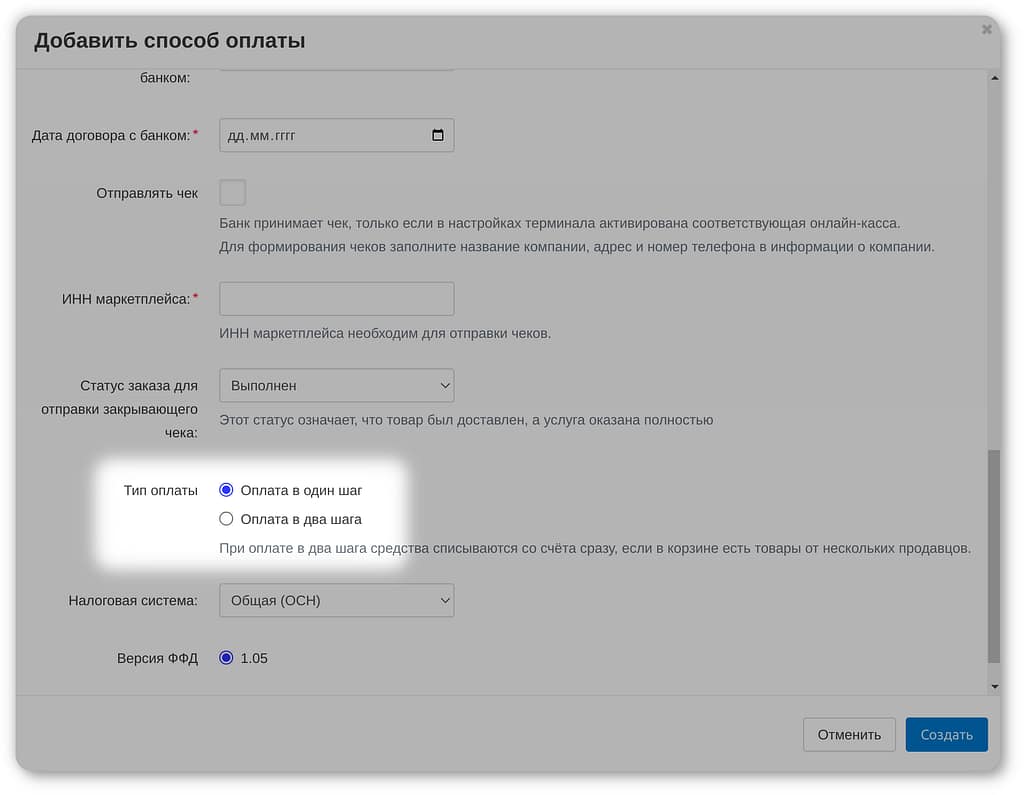Click the scrollbar down arrow
Viewport: 1024px width, 795px height.
click(x=993, y=687)
